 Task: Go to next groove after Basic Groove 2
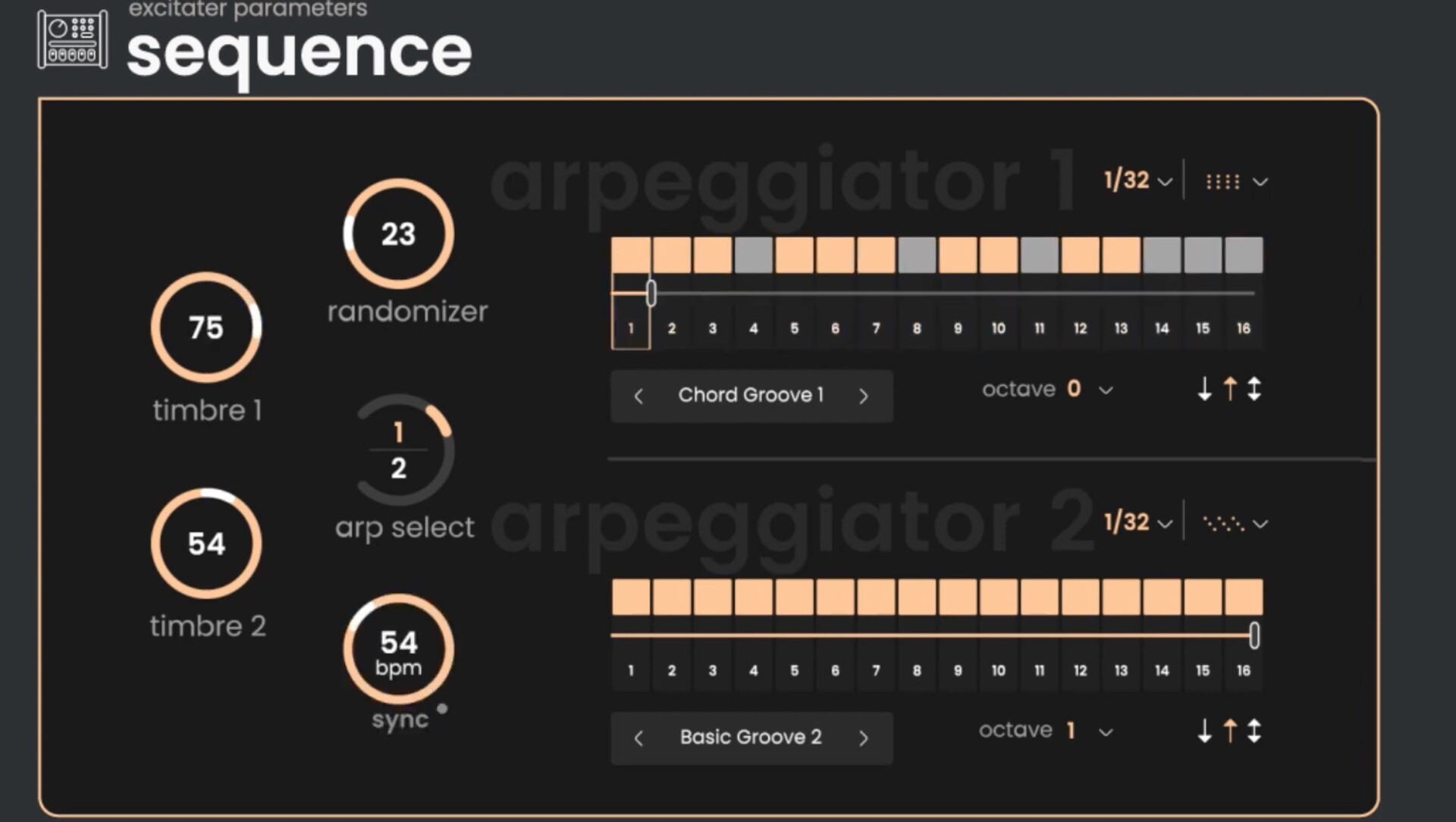coord(863,738)
